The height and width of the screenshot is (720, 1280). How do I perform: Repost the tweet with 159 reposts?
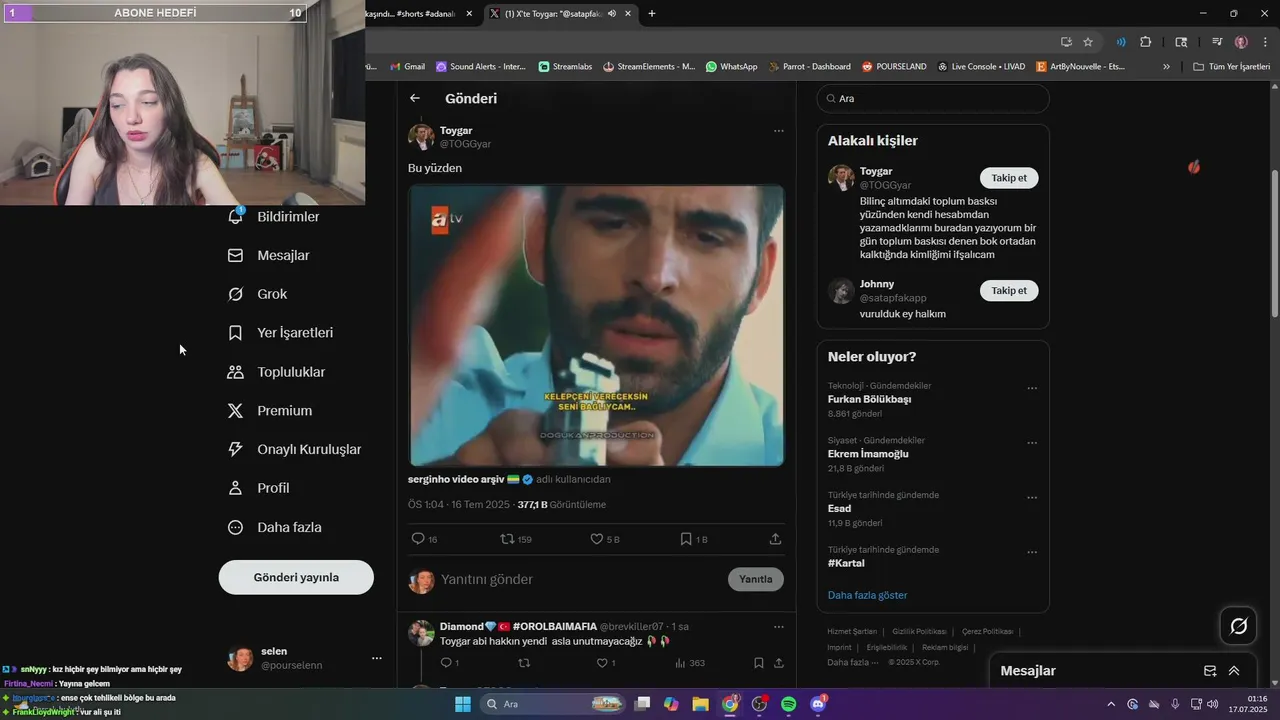(x=507, y=539)
